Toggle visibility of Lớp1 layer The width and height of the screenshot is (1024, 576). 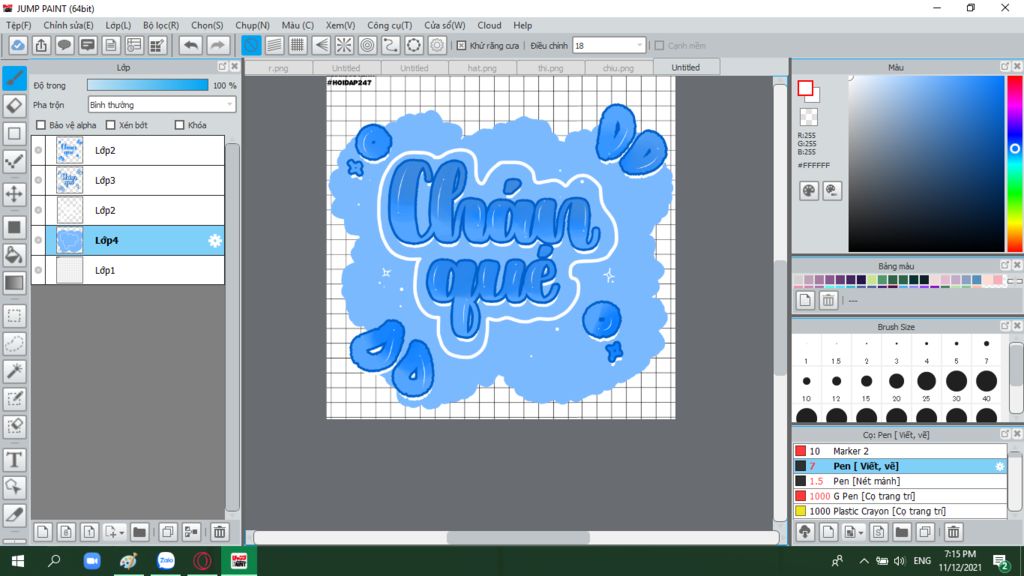39,270
